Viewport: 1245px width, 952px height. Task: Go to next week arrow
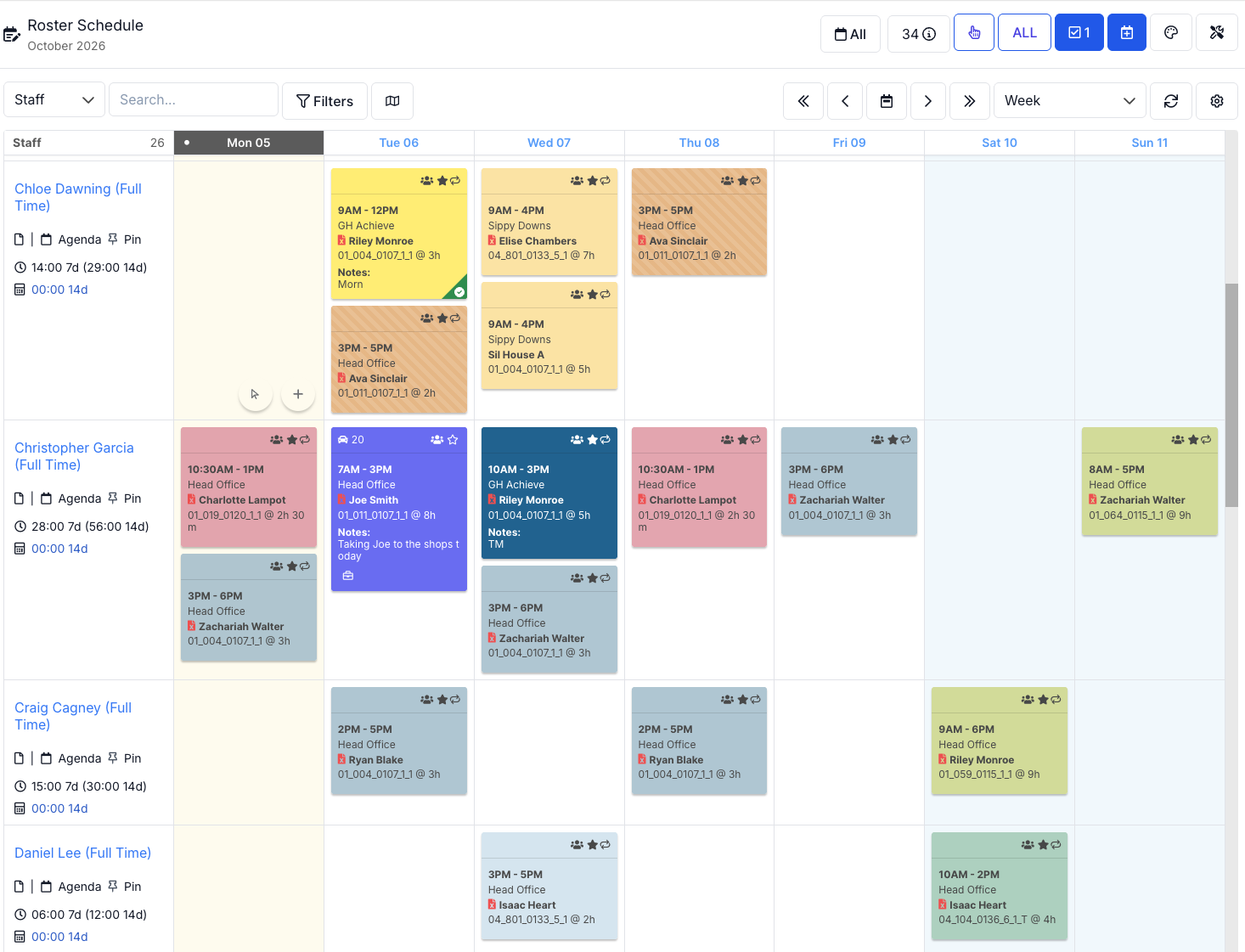click(x=928, y=101)
